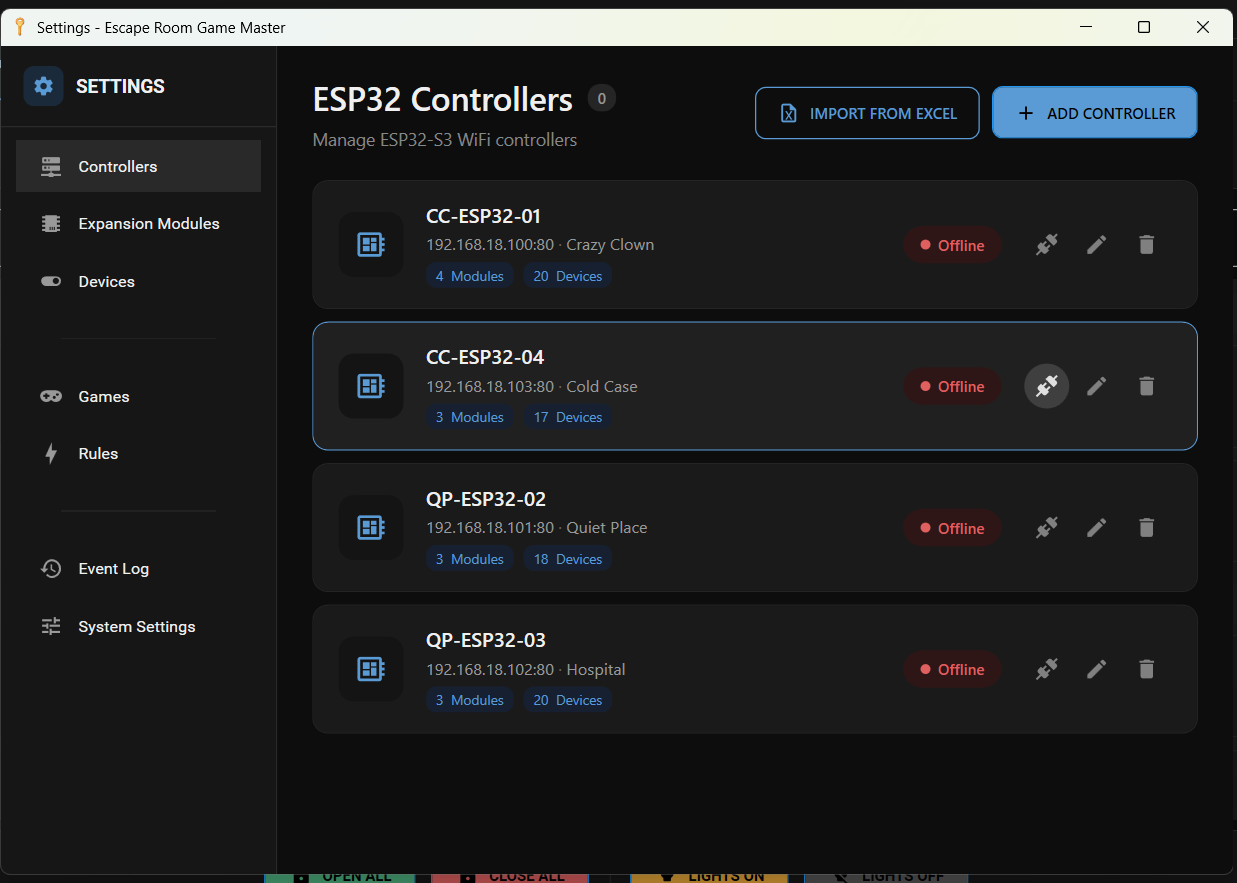Open System Settings section
The width and height of the screenshot is (1237, 883).
point(138,627)
